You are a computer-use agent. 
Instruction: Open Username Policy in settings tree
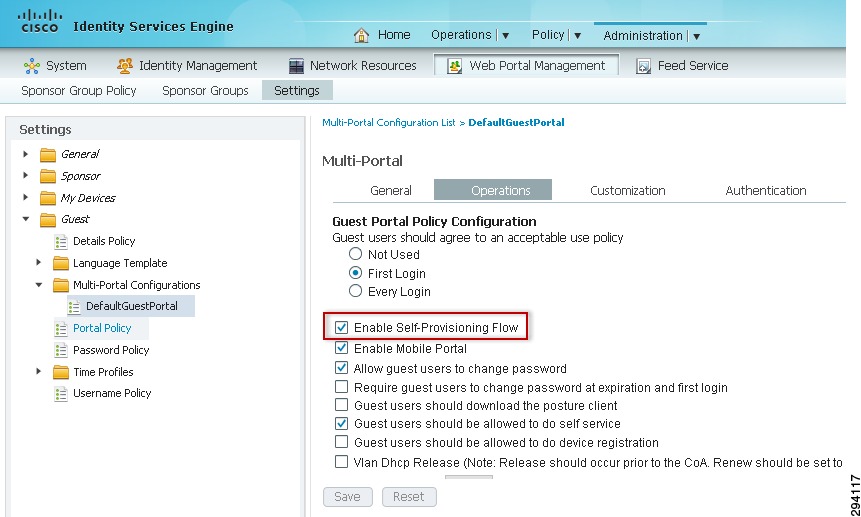(112, 393)
